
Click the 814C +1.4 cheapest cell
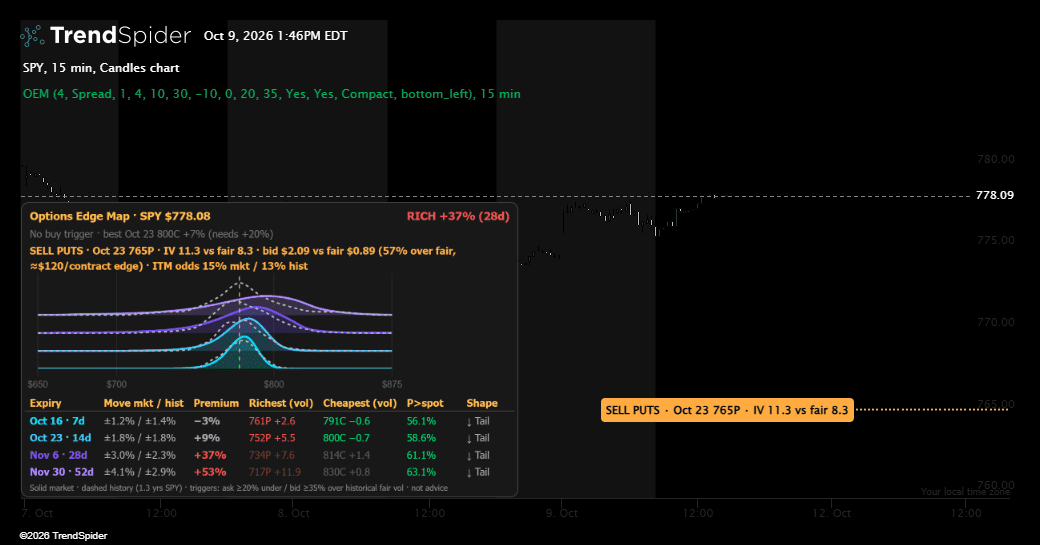point(346,455)
